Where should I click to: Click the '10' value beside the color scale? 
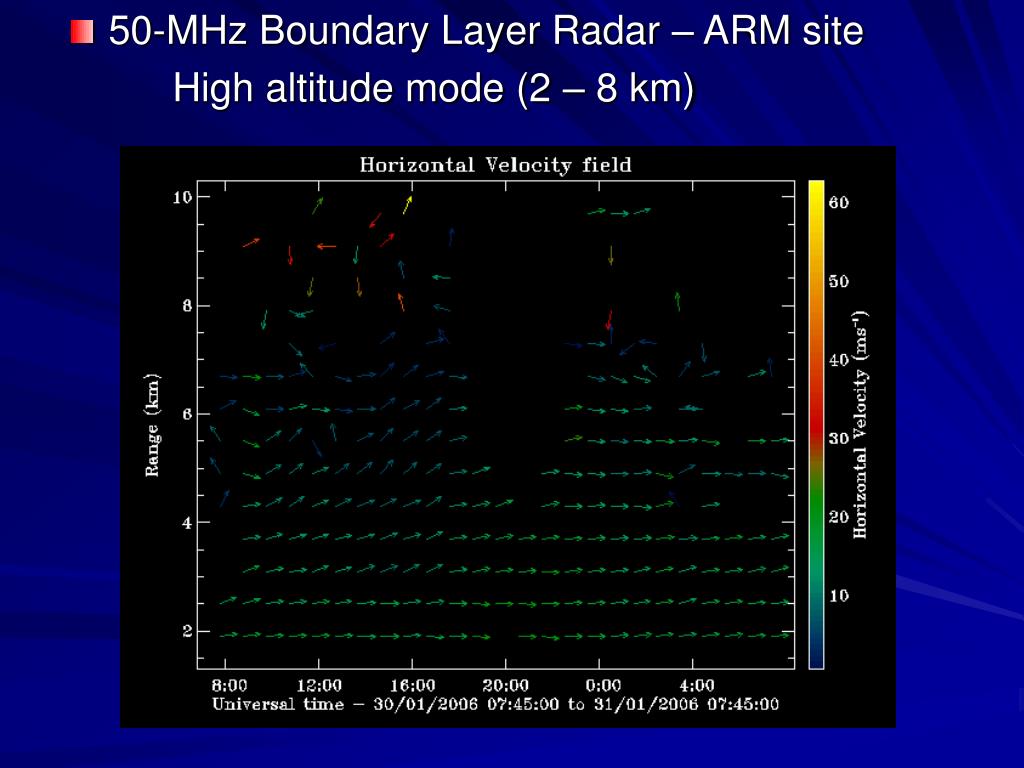(x=839, y=596)
